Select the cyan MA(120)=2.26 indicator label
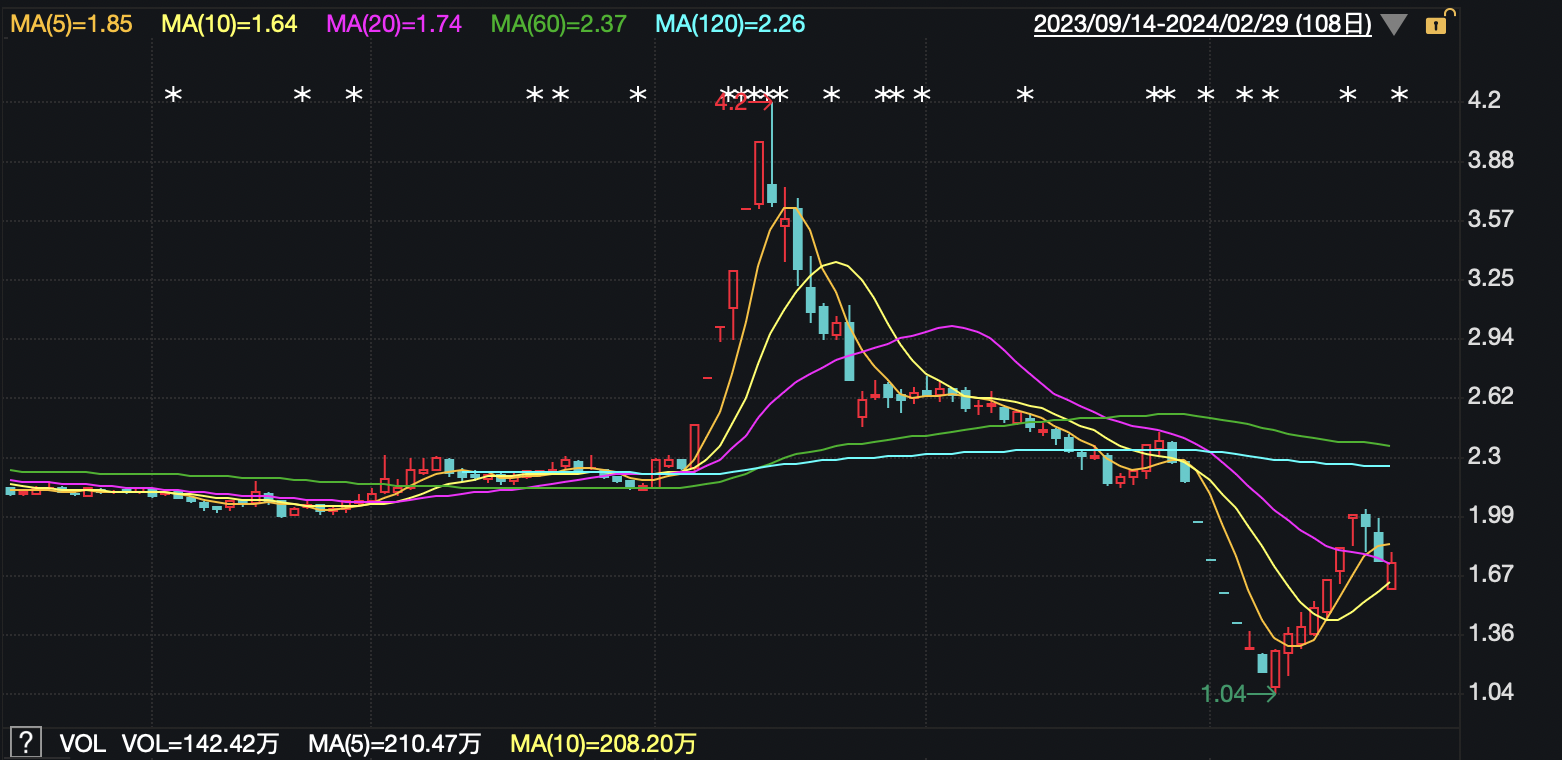Viewport: 1562px width, 760px height. pyautogui.click(x=729, y=24)
